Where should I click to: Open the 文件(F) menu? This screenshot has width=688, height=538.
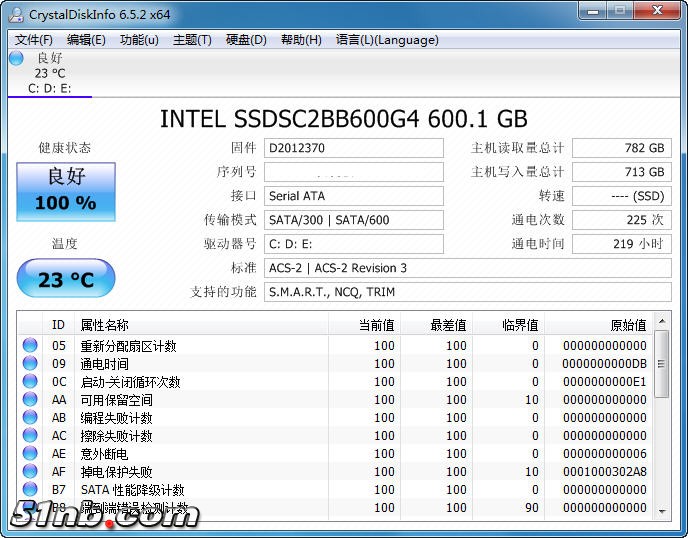click(x=34, y=40)
